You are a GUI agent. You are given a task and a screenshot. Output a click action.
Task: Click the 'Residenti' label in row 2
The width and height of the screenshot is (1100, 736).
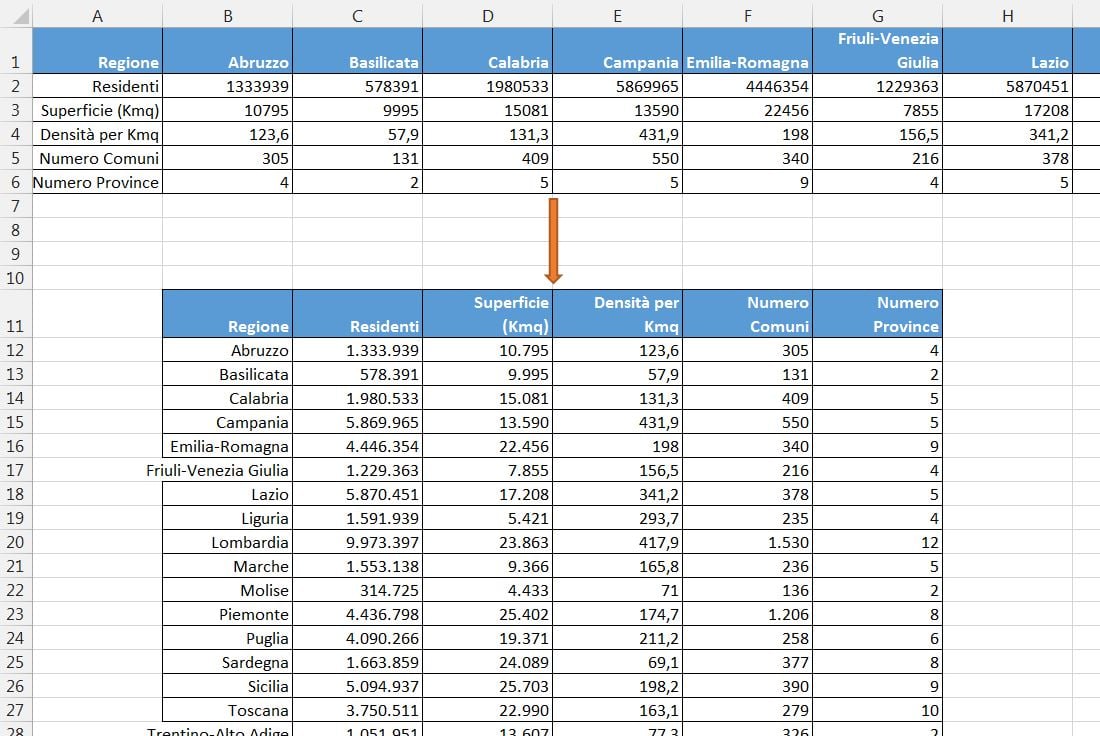(98, 86)
